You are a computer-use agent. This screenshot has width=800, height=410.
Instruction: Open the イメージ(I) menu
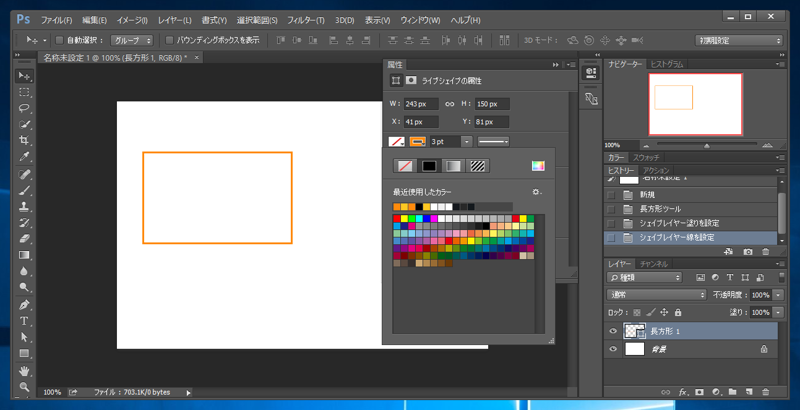tap(132, 20)
